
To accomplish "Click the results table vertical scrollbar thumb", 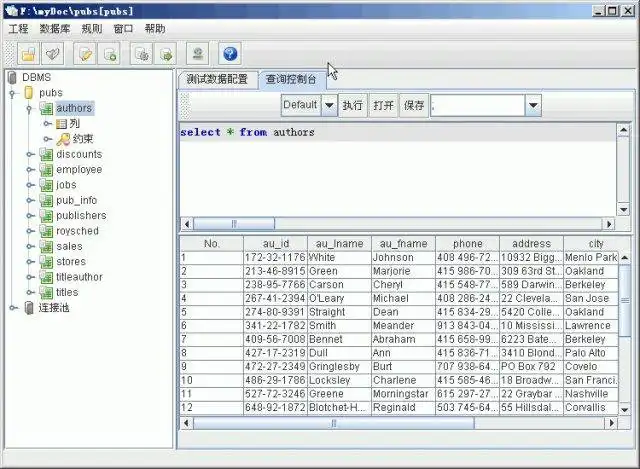I will tap(624, 301).
